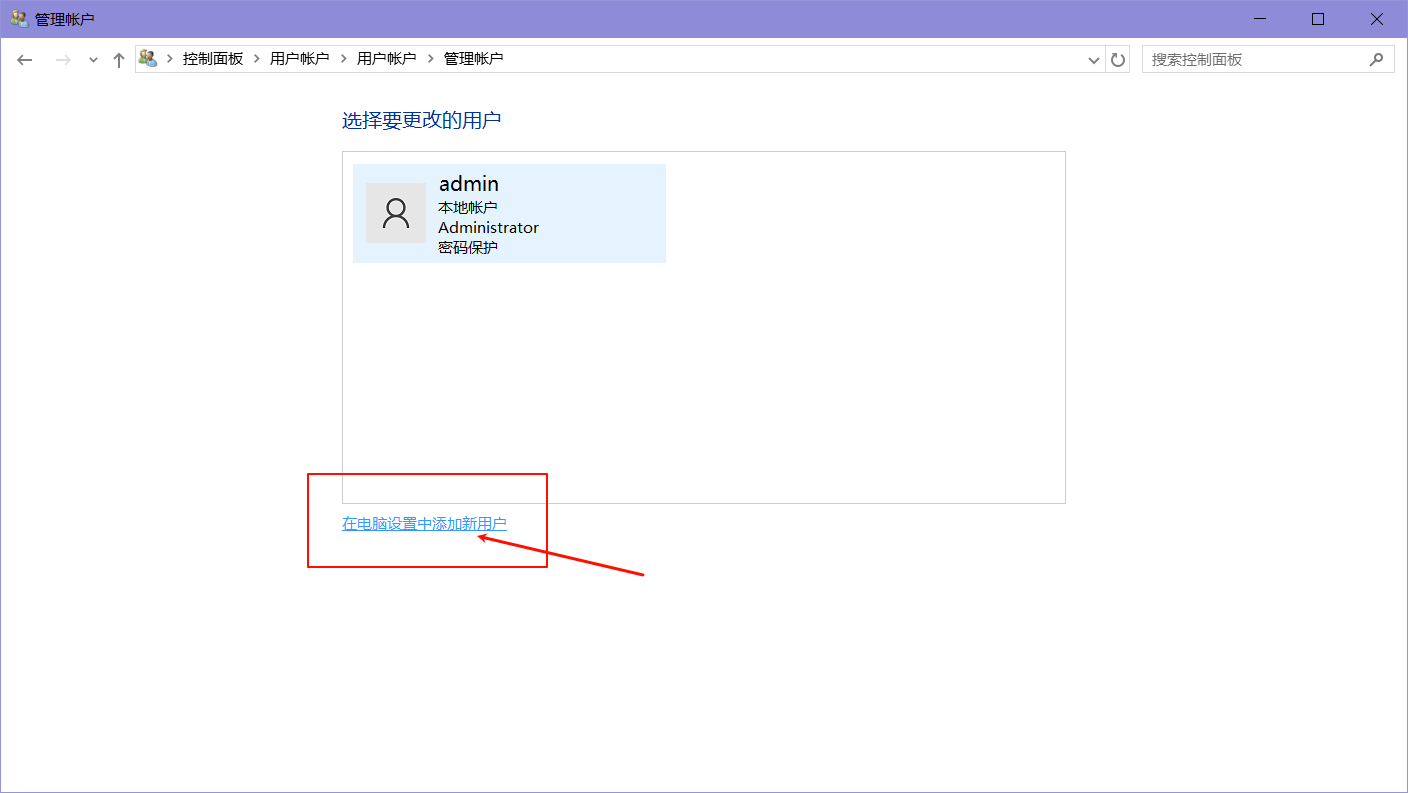
Task: Click the Administrator label
Action: [x=489, y=228]
